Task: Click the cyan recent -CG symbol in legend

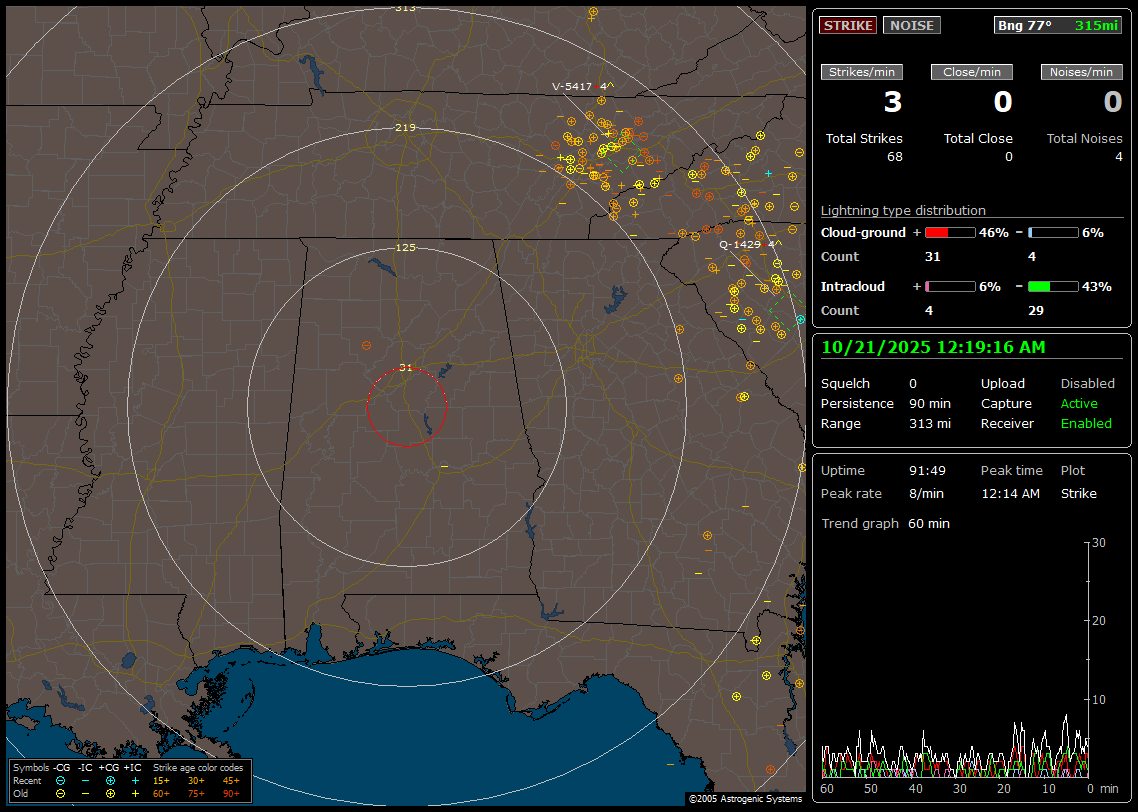Action: (x=61, y=780)
